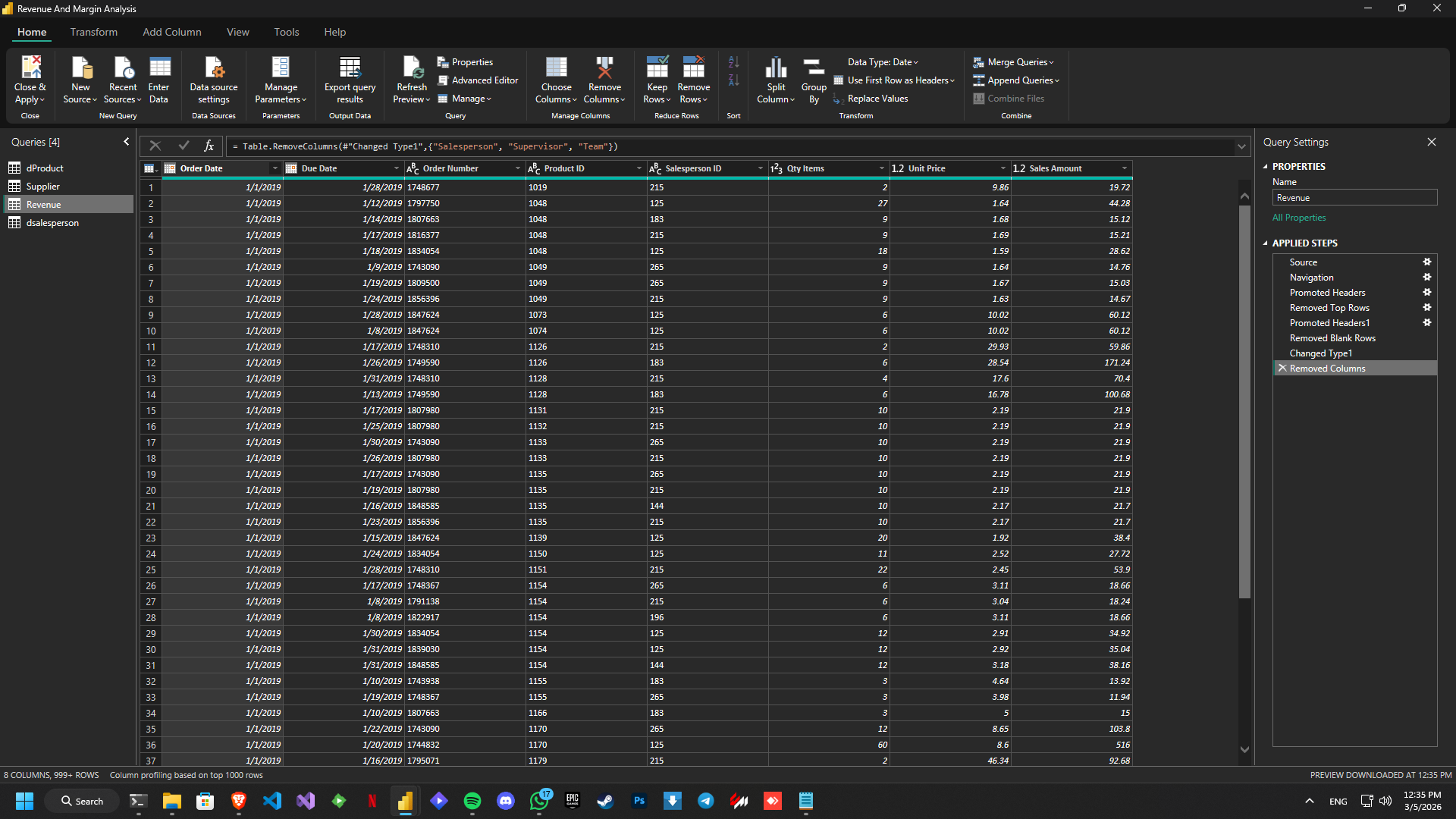Click the Close & Apply icon
This screenshot has height=819, width=1456.
coord(30,68)
